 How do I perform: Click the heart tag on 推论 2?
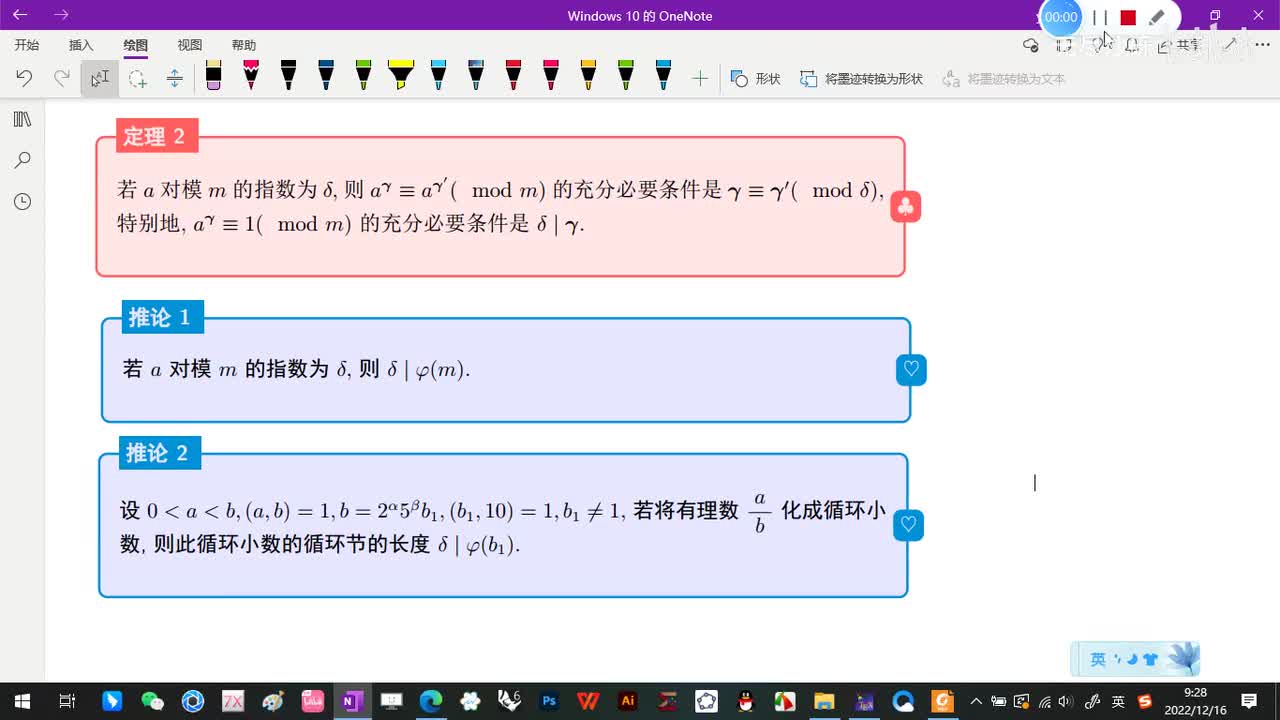coord(908,525)
